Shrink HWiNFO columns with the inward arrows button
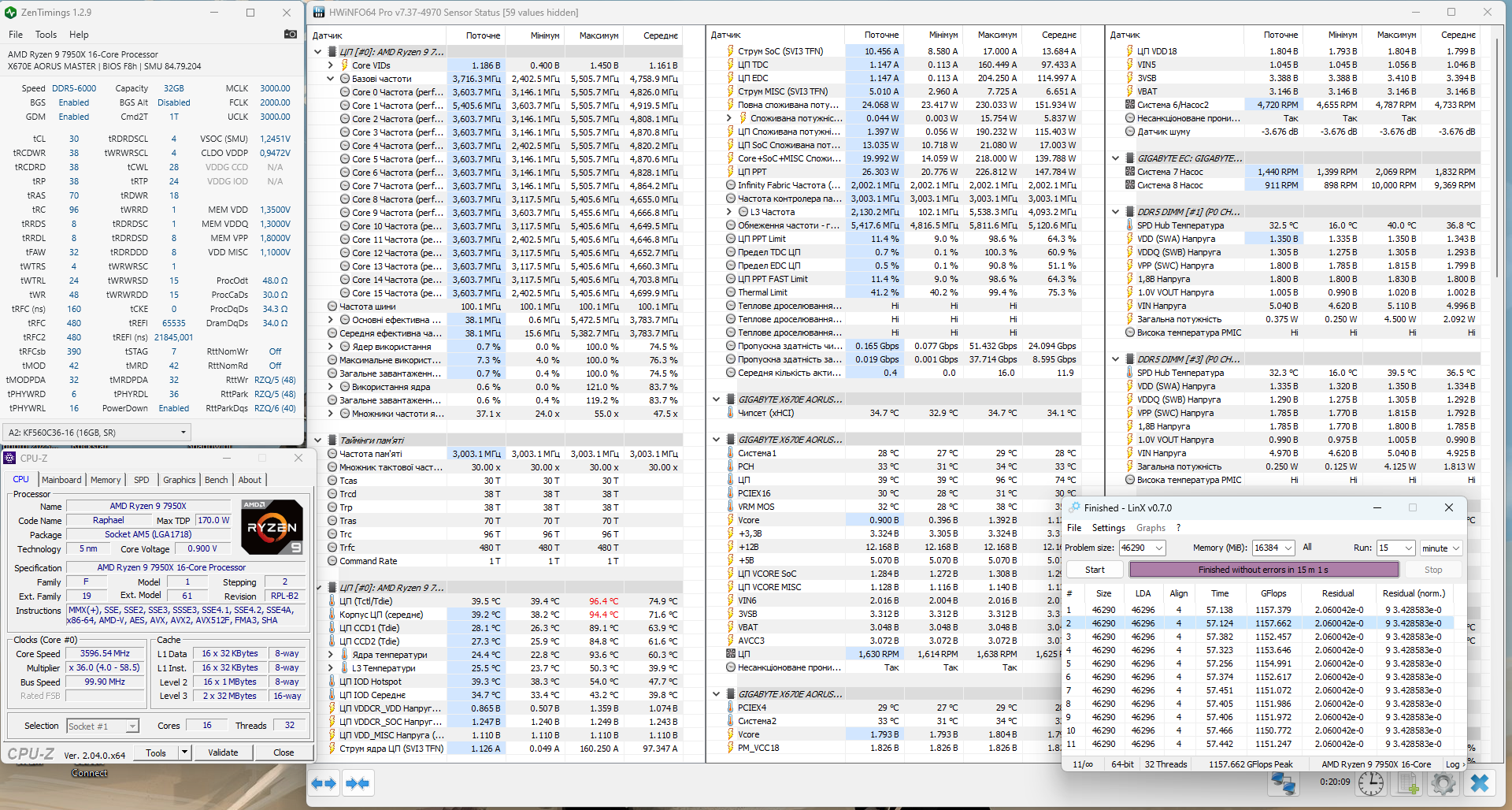 click(357, 783)
